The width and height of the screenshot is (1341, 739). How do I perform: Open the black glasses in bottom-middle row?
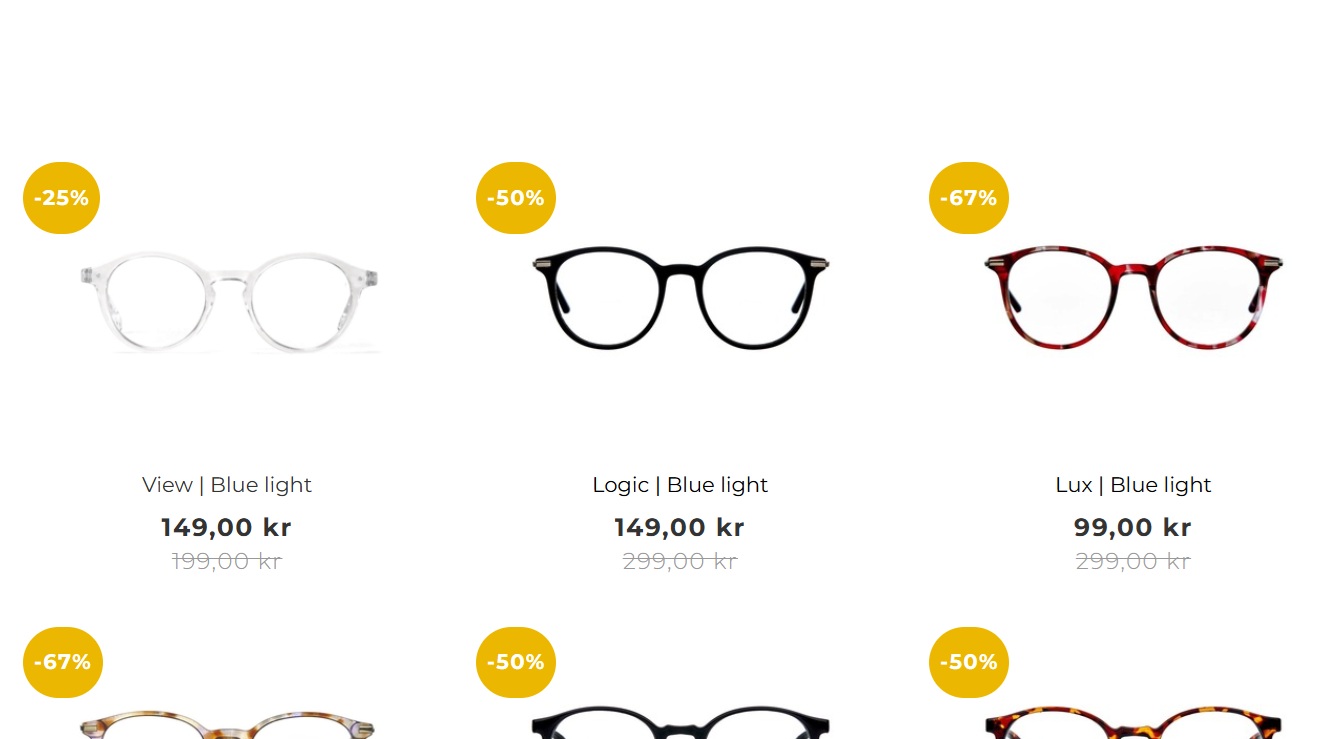(x=680, y=723)
